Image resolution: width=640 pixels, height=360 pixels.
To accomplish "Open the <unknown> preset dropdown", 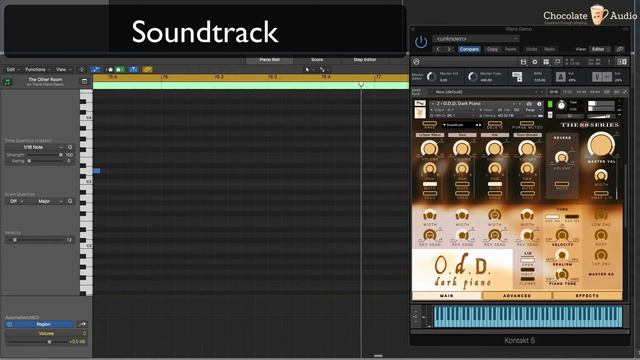I will click(476, 39).
